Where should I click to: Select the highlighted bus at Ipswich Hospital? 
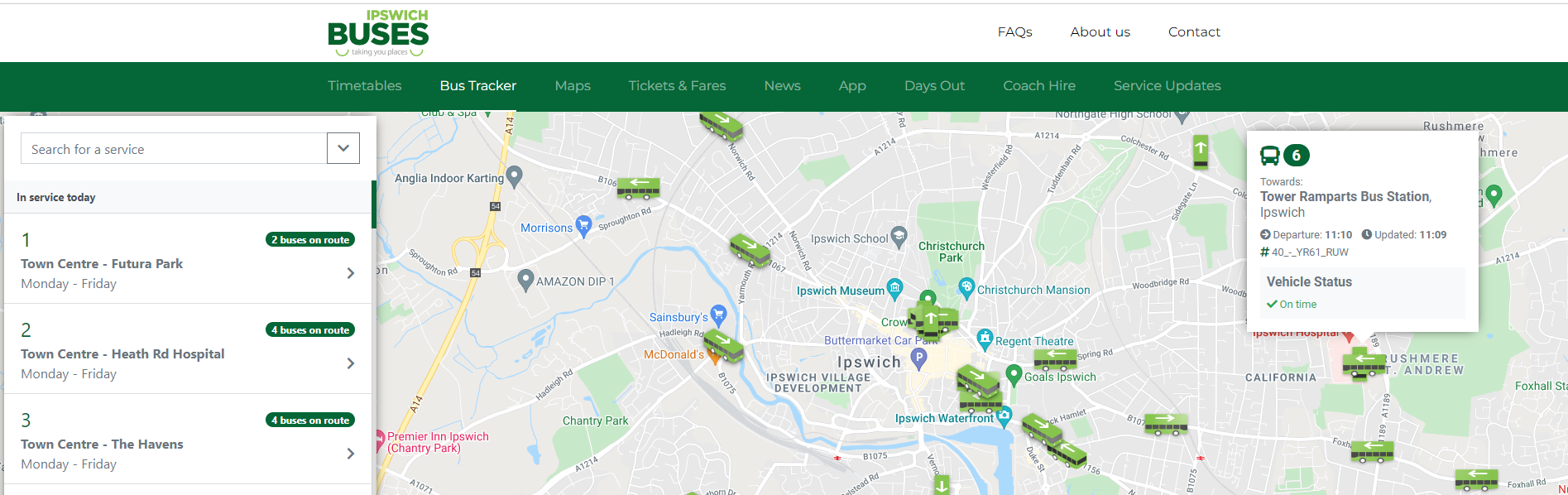coord(1364,364)
